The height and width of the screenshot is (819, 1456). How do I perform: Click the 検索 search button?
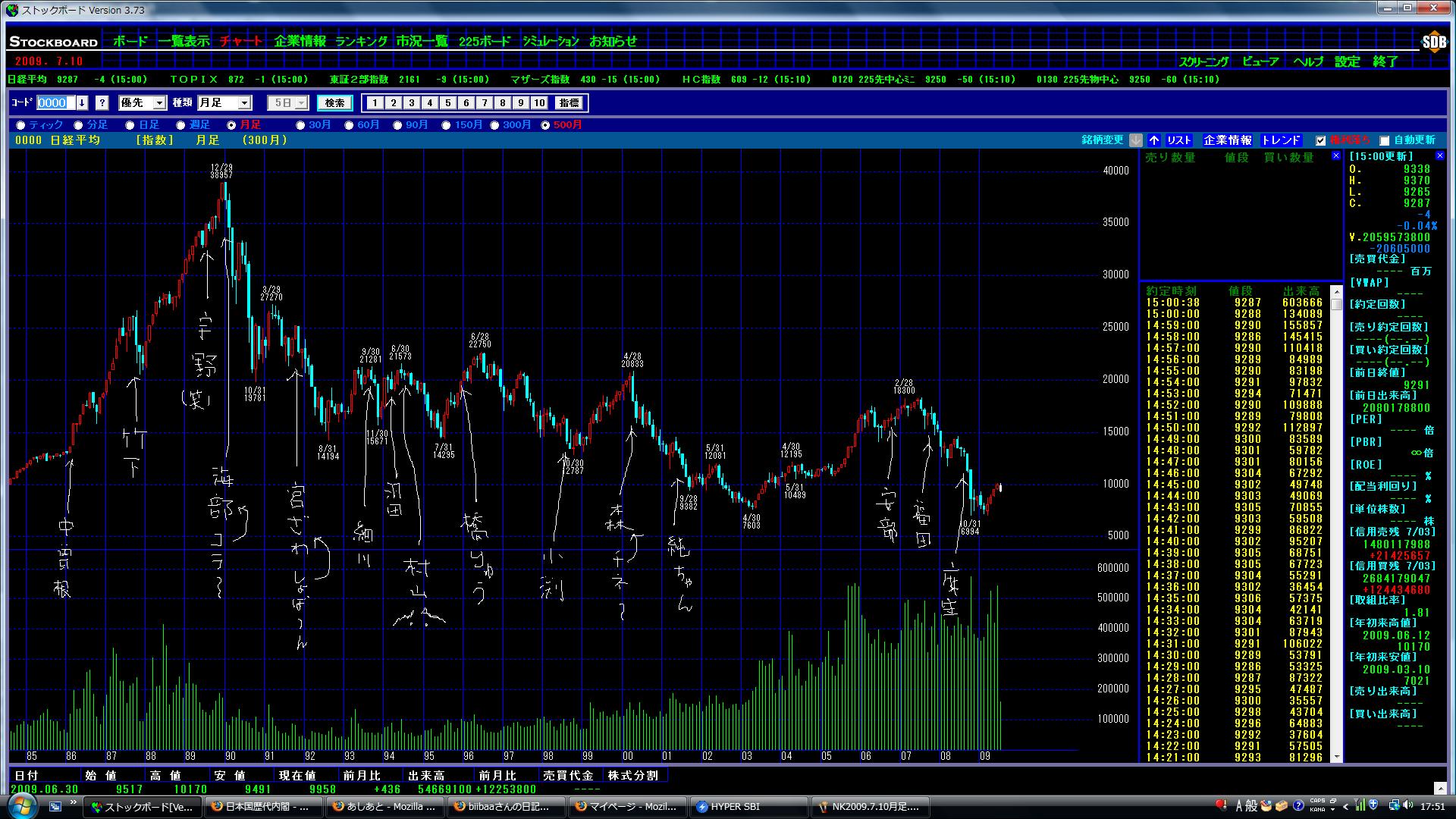click(334, 103)
